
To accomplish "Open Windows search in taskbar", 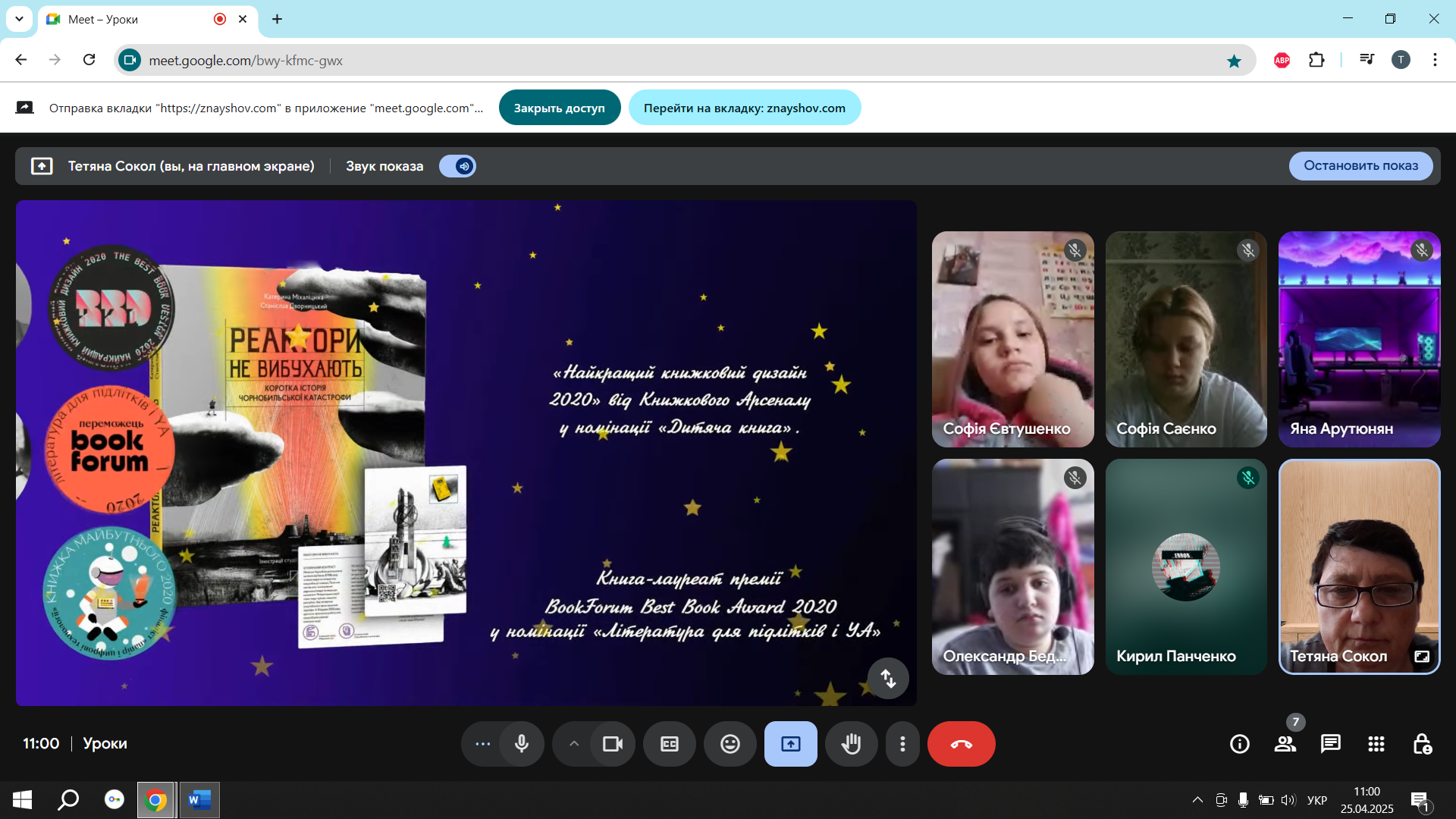I will pyautogui.click(x=69, y=800).
